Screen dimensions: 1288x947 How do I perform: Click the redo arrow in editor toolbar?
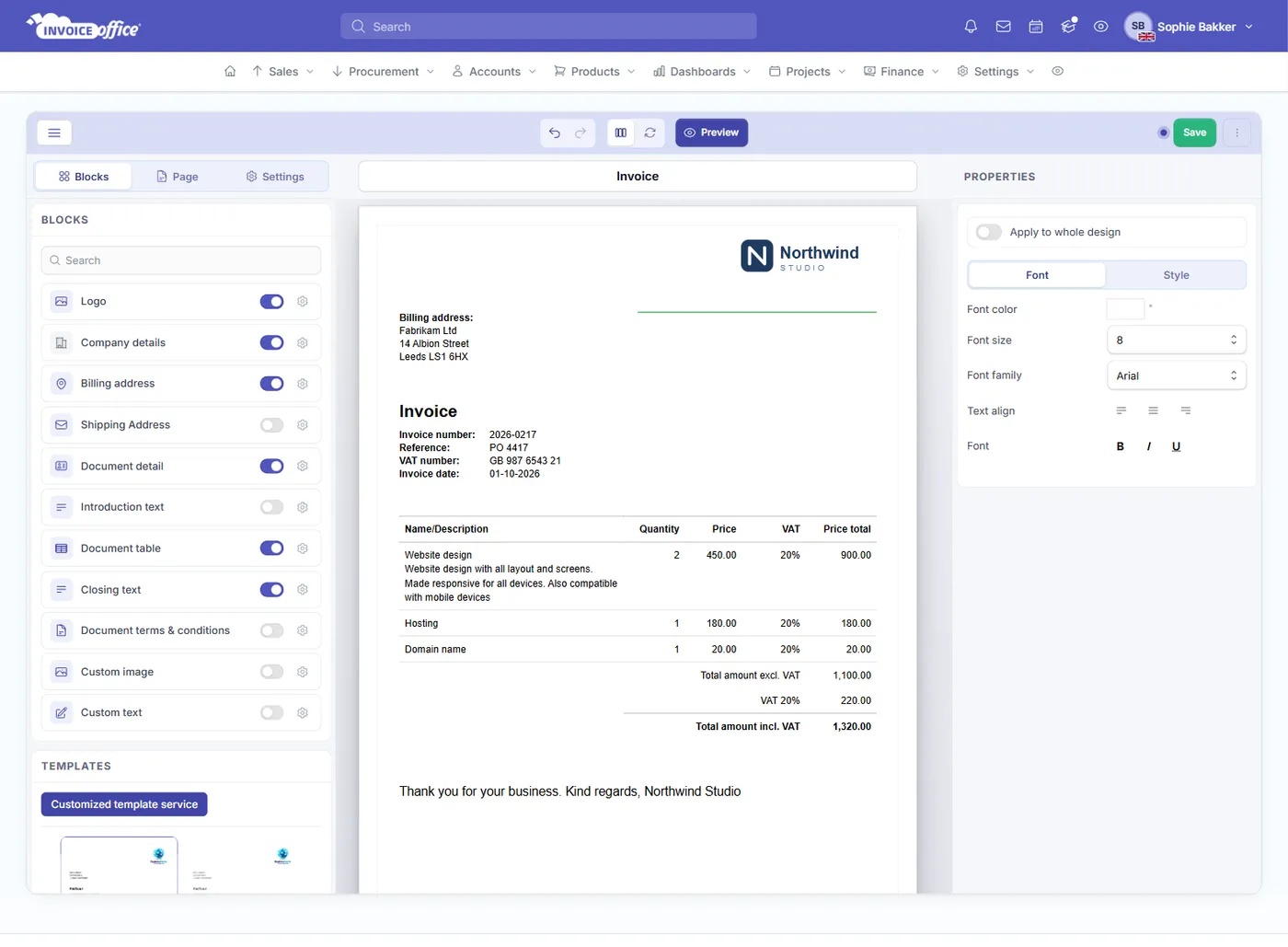coord(581,133)
